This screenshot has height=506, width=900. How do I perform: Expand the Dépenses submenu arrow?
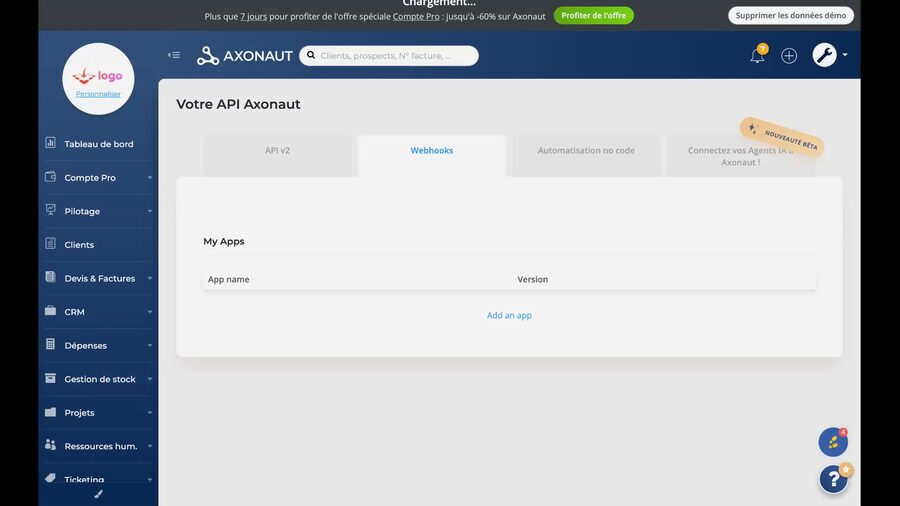[150, 345]
